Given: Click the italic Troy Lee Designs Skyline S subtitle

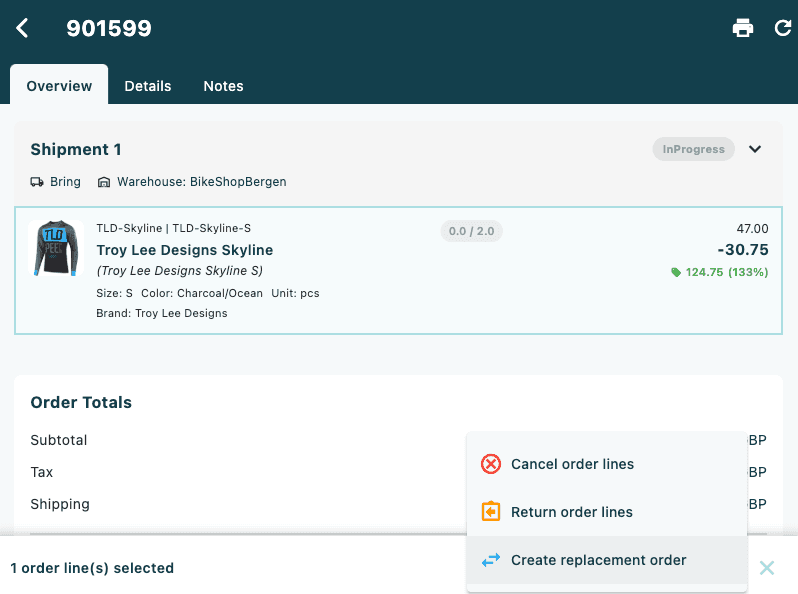Looking at the screenshot, I should [x=180, y=270].
